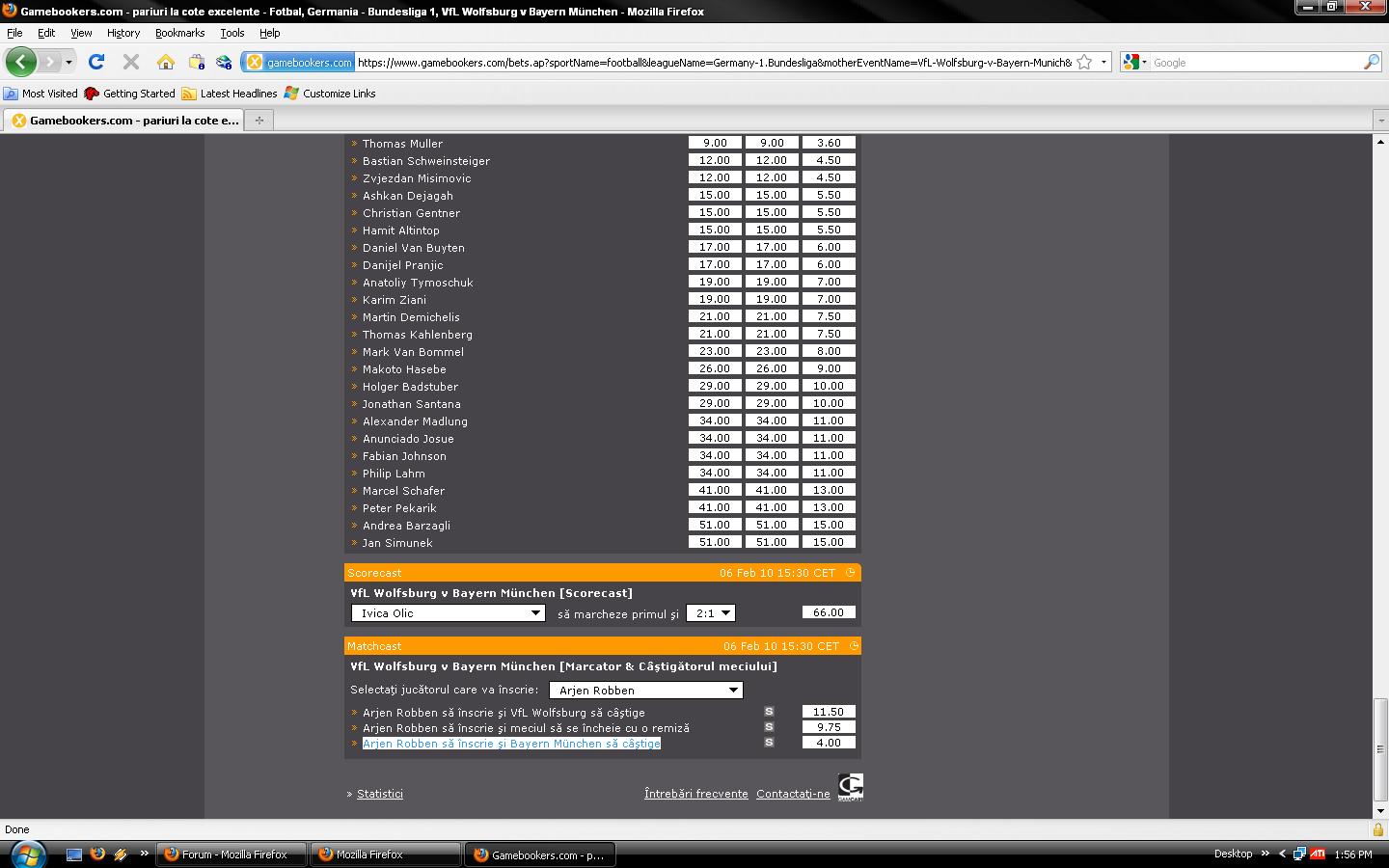Click Arjen Robben and Bayern München win link
This screenshot has width=1389, height=868.
[511, 744]
